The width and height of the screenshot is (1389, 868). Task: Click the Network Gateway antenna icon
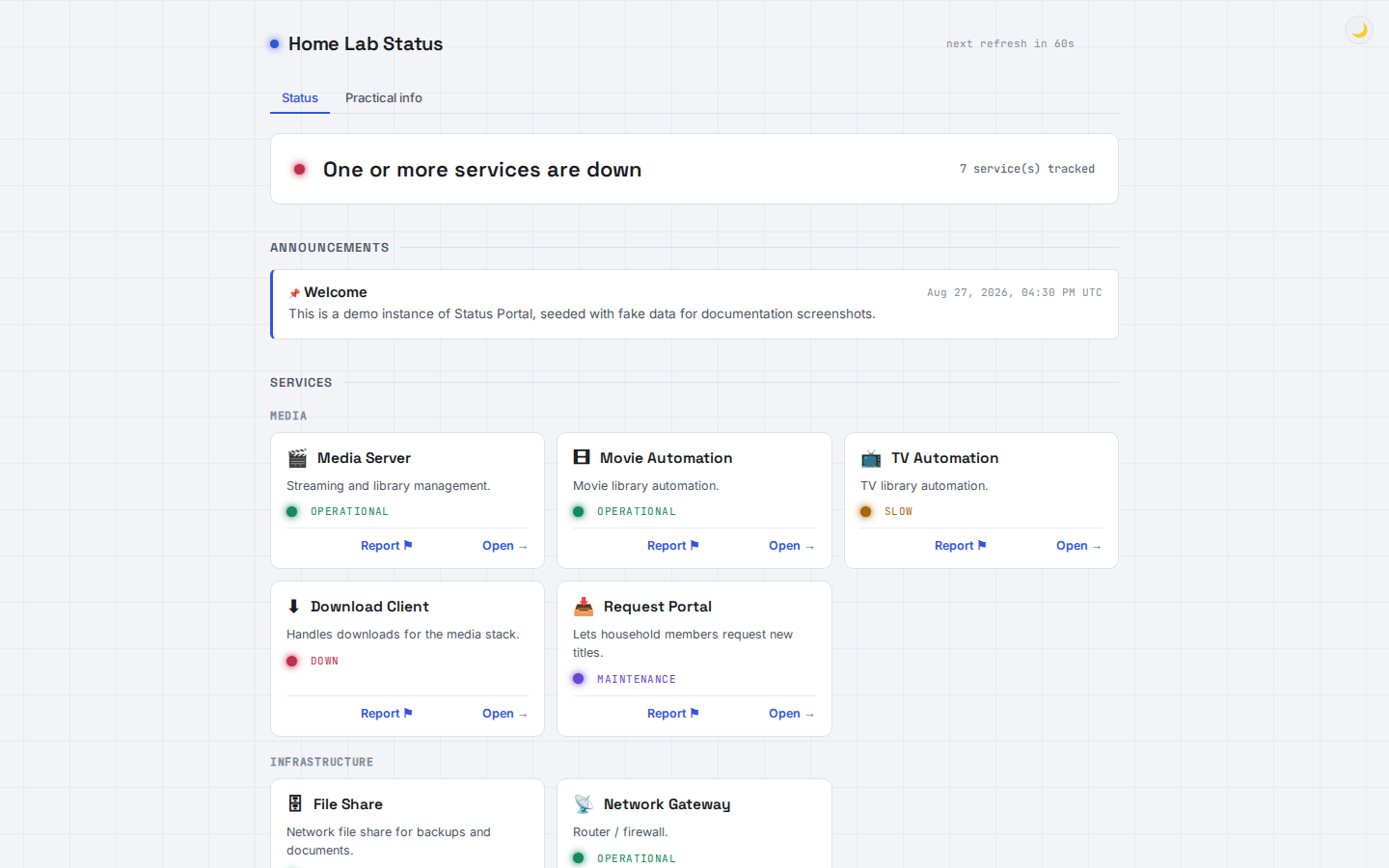click(584, 804)
